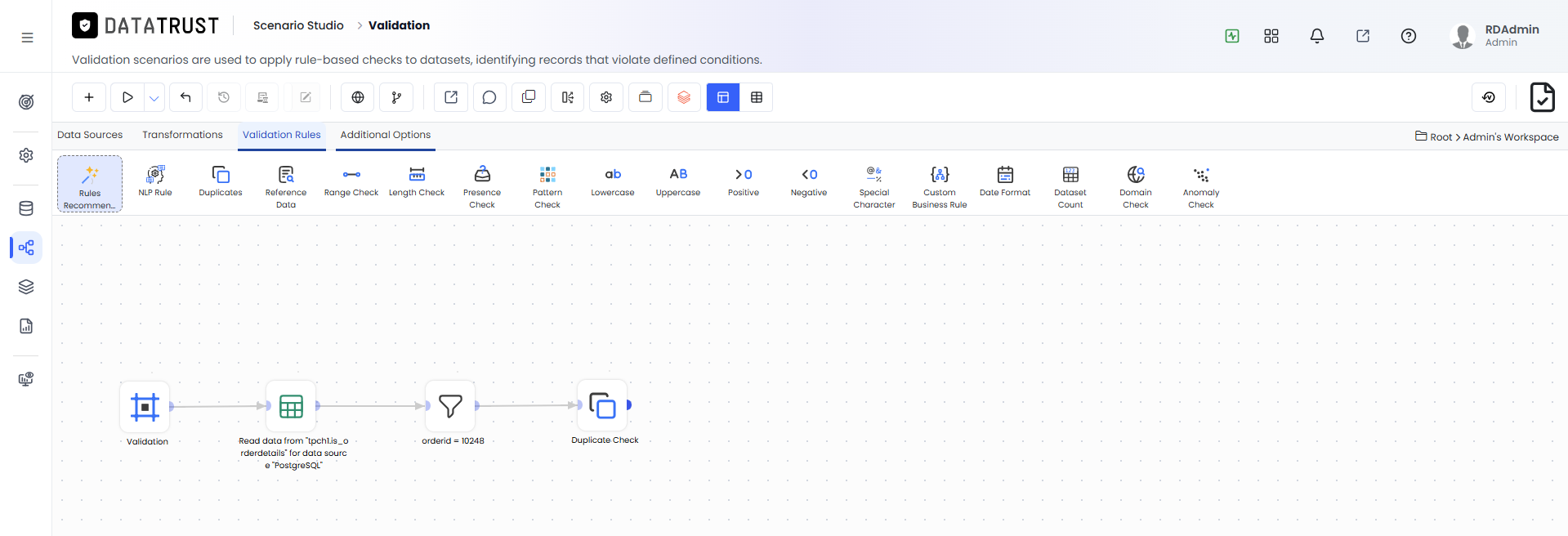Switch to the Transformations tab
Screen dimensions: 1568x536
click(x=182, y=135)
